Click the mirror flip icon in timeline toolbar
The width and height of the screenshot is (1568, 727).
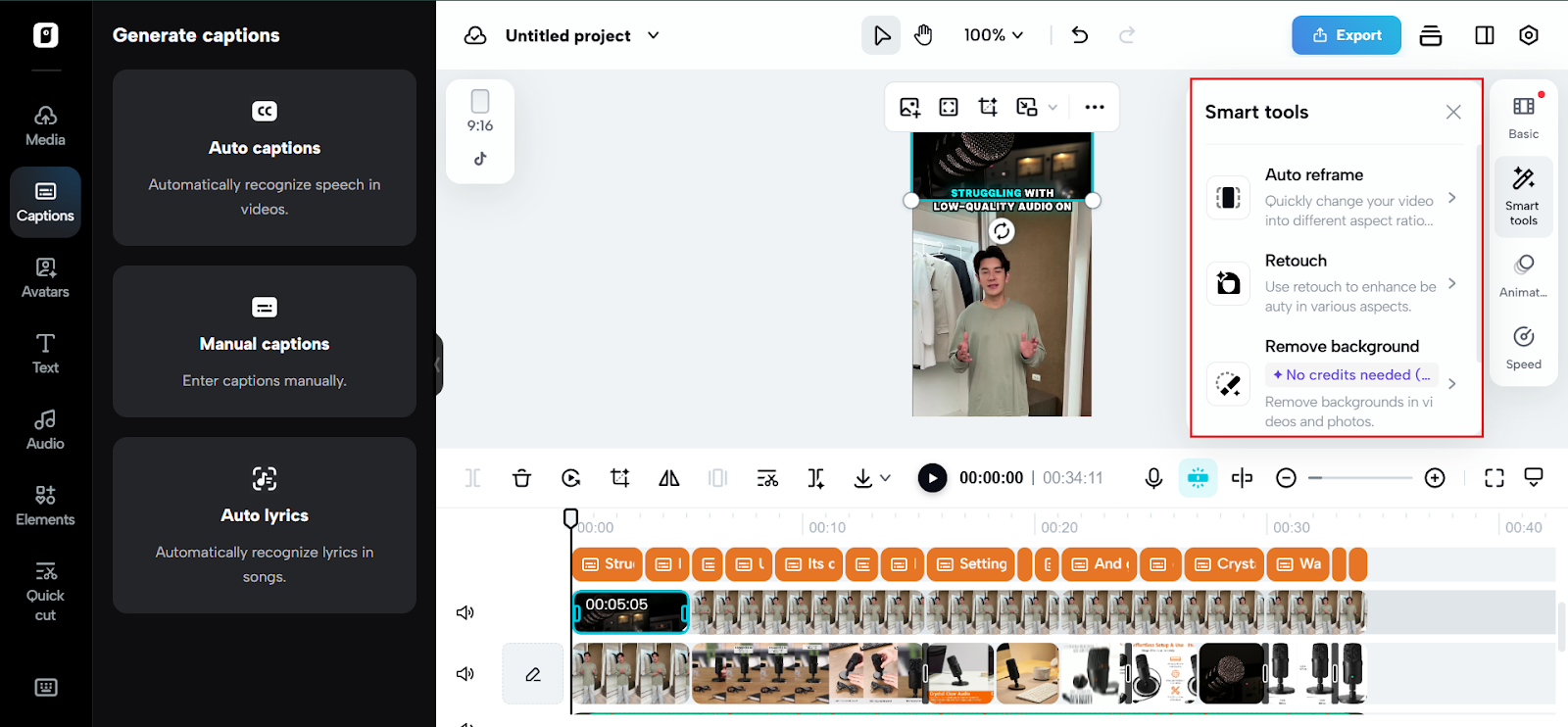668,478
